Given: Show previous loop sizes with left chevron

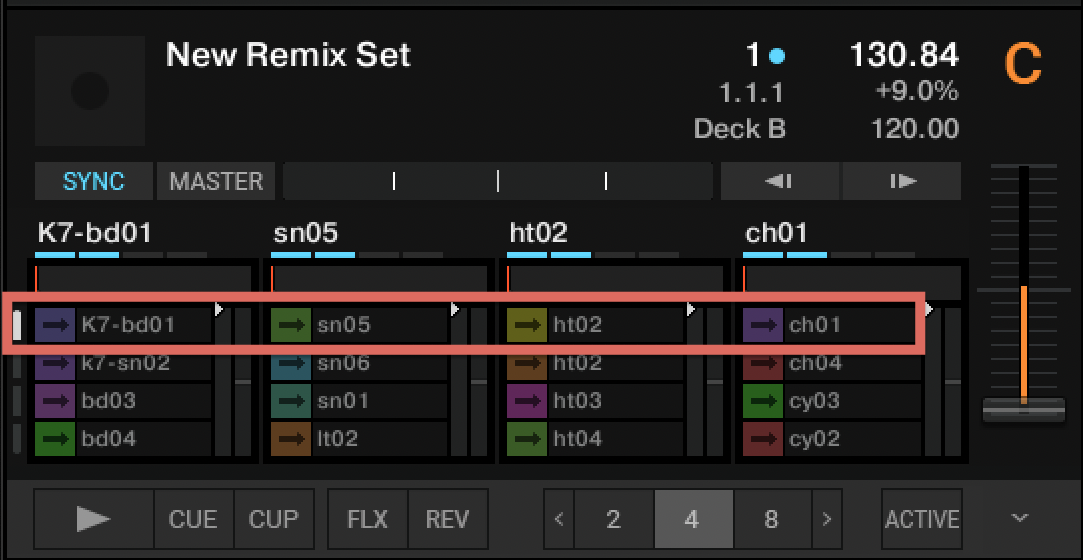Looking at the screenshot, I should (559, 519).
